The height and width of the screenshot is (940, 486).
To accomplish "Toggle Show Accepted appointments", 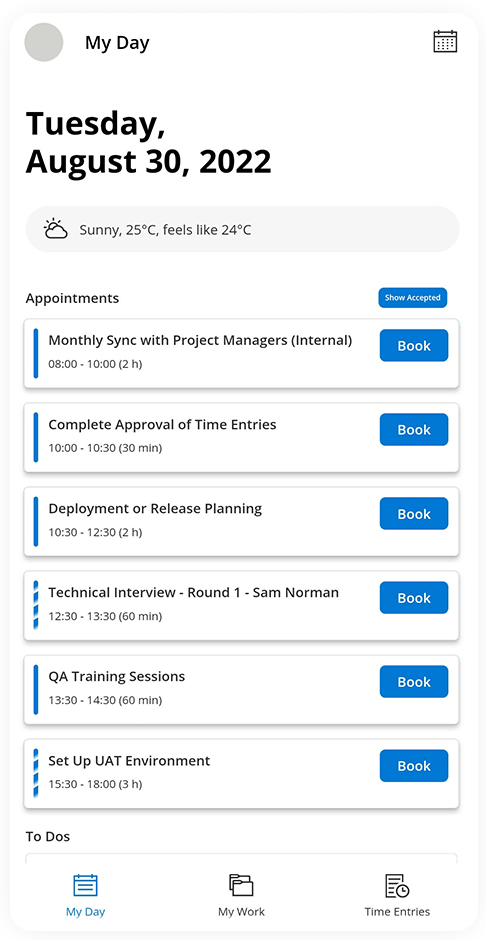I will (x=412, y=297).
